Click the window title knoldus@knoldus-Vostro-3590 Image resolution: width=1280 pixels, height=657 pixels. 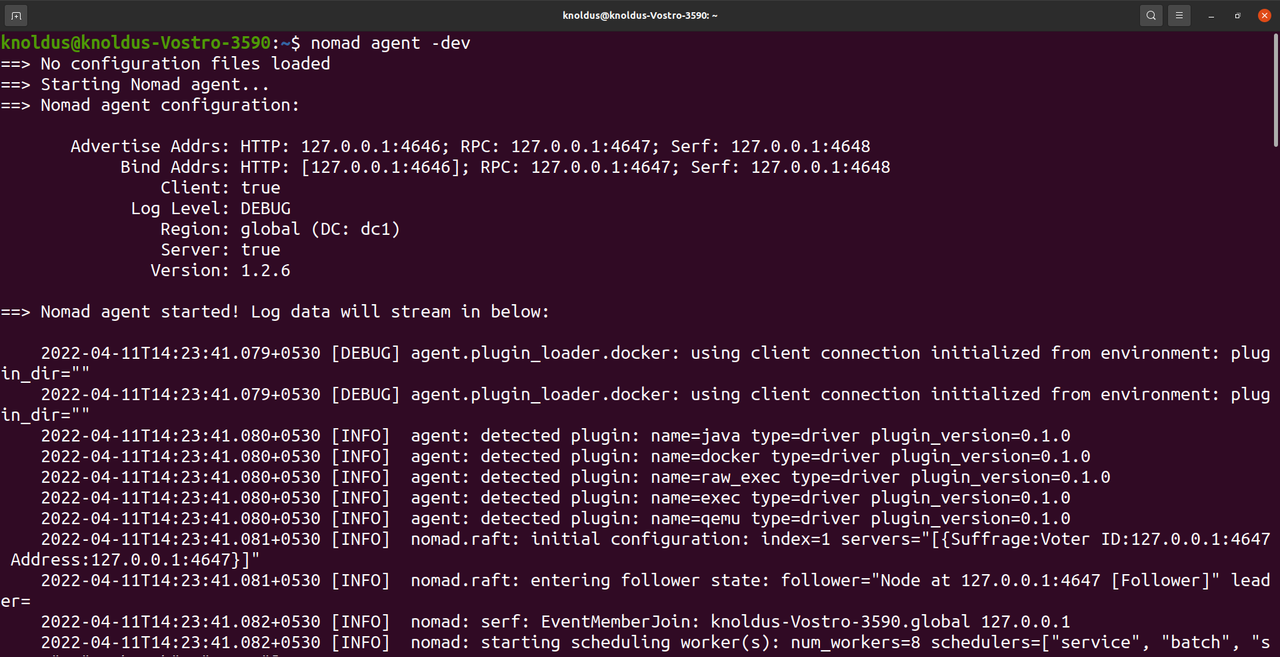640,15
